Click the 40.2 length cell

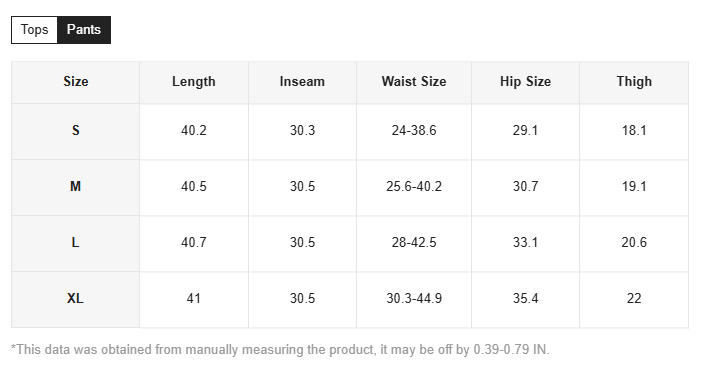(x=194, y=131)
